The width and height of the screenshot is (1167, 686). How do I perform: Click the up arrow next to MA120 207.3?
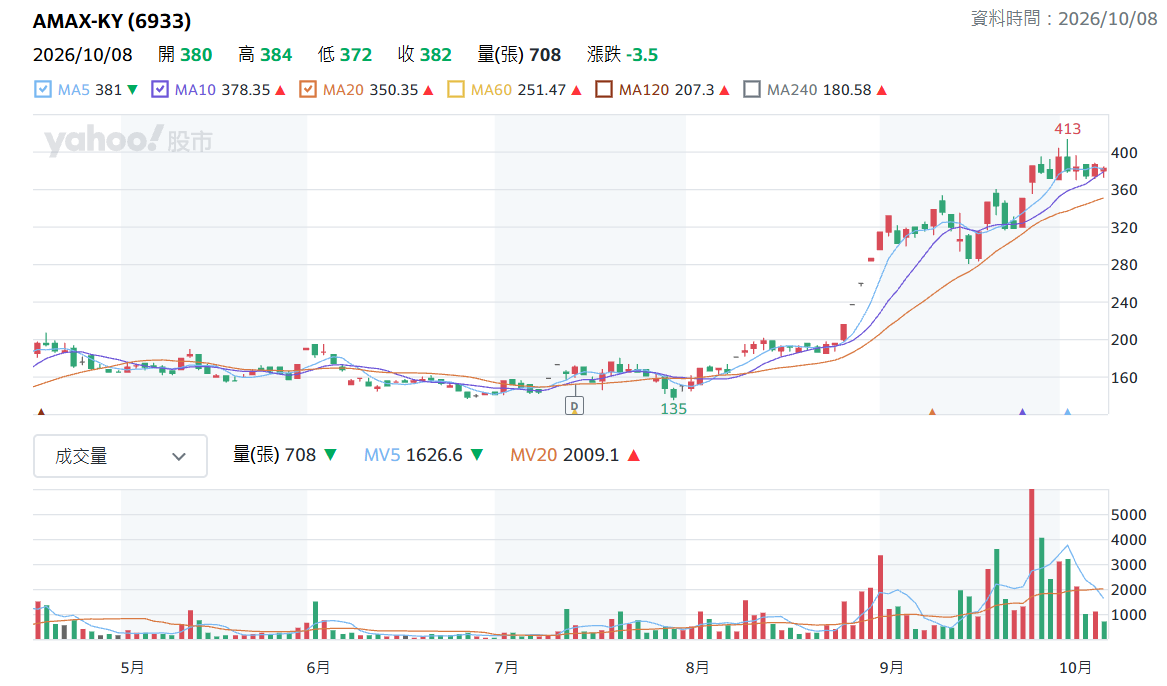pyautogui.click(x=724, y=90)
